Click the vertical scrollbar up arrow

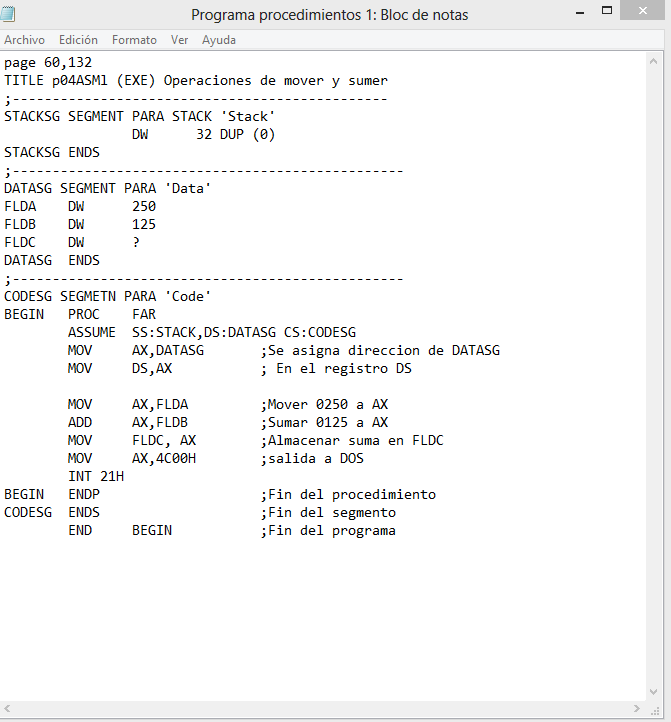coord(653,61)
